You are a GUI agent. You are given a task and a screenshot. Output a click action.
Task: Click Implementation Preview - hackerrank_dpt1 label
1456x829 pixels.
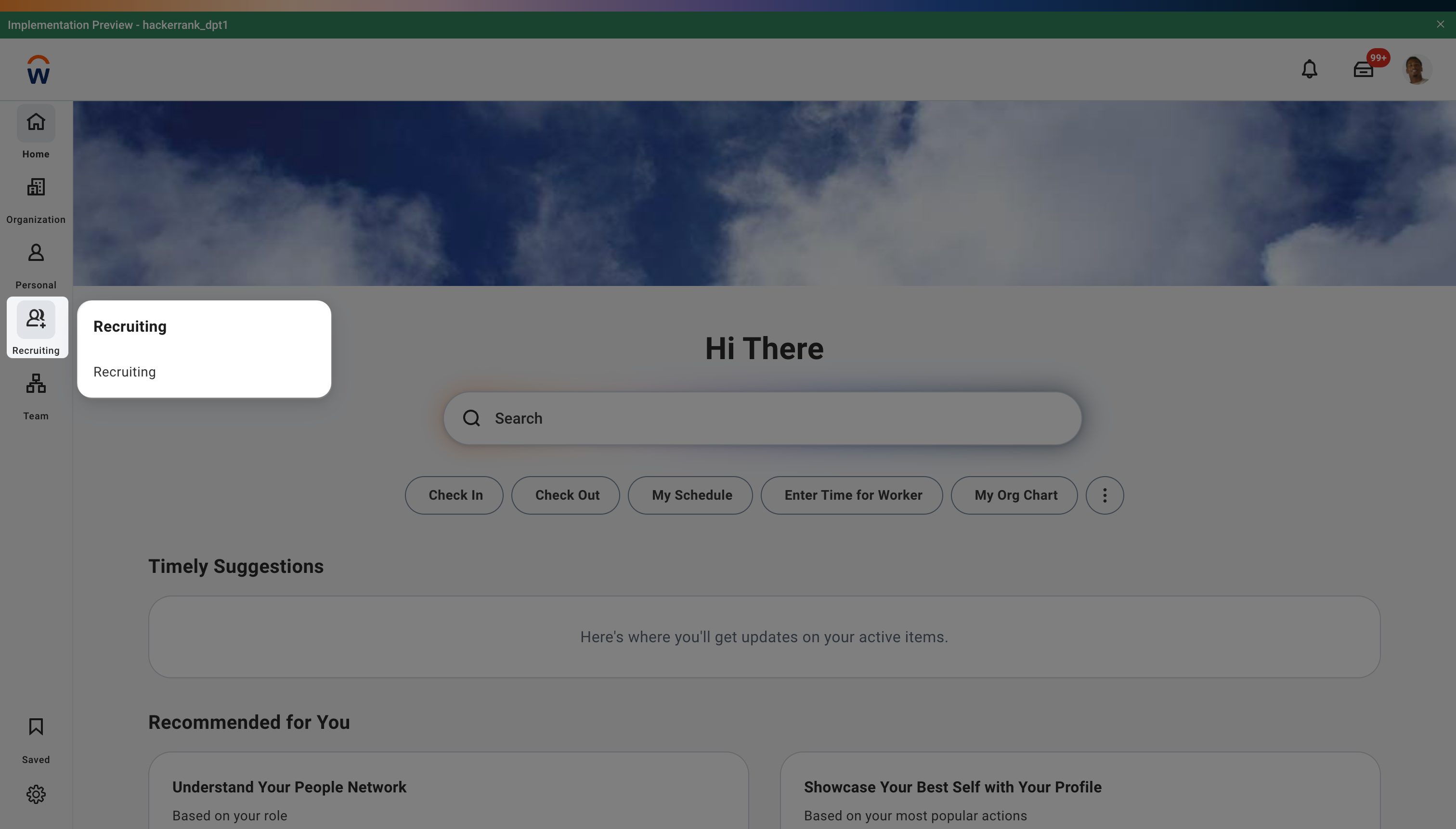pos(118,25)
